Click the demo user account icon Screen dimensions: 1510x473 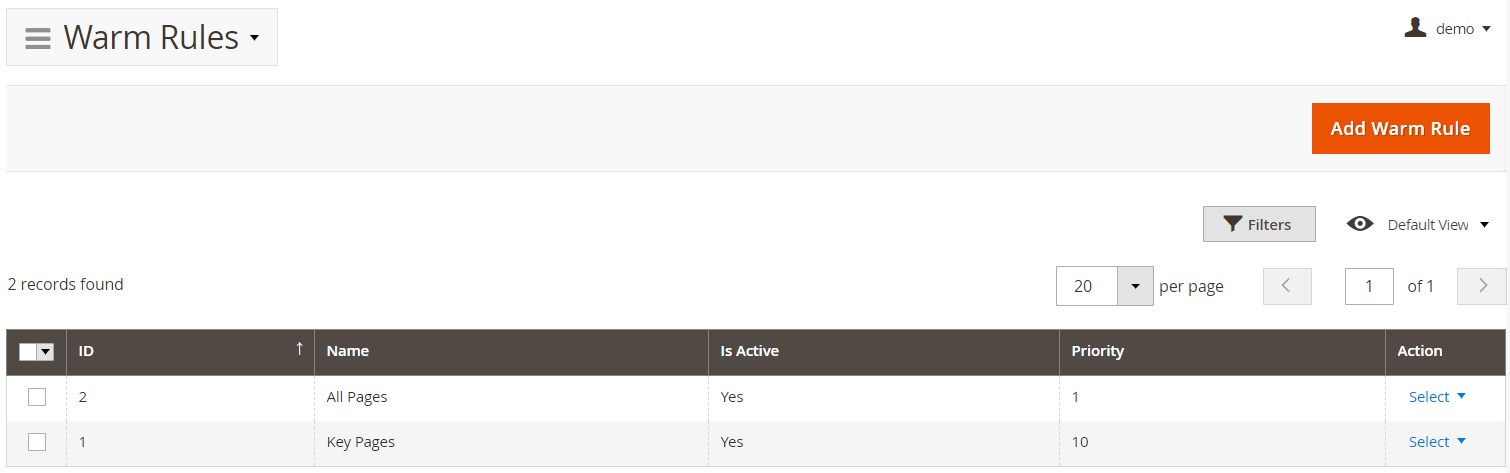point(1415,28)
